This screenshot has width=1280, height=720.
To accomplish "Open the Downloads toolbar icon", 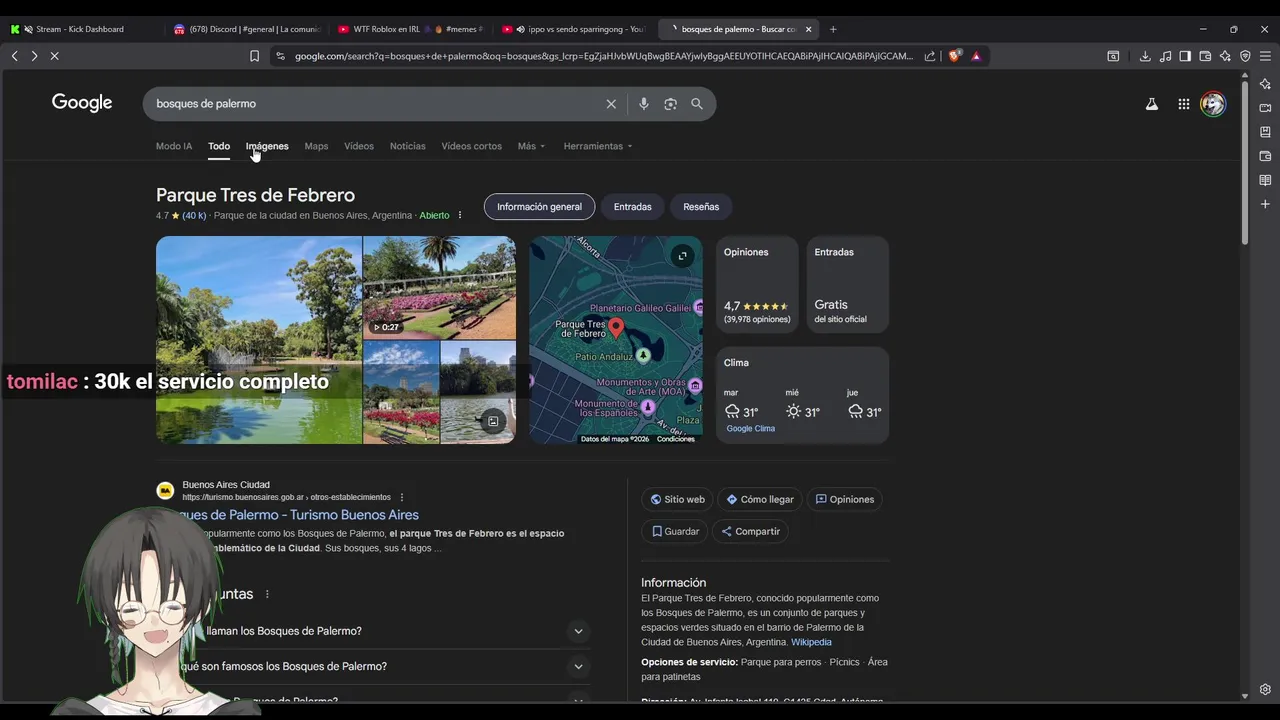I will point(1145,56).
